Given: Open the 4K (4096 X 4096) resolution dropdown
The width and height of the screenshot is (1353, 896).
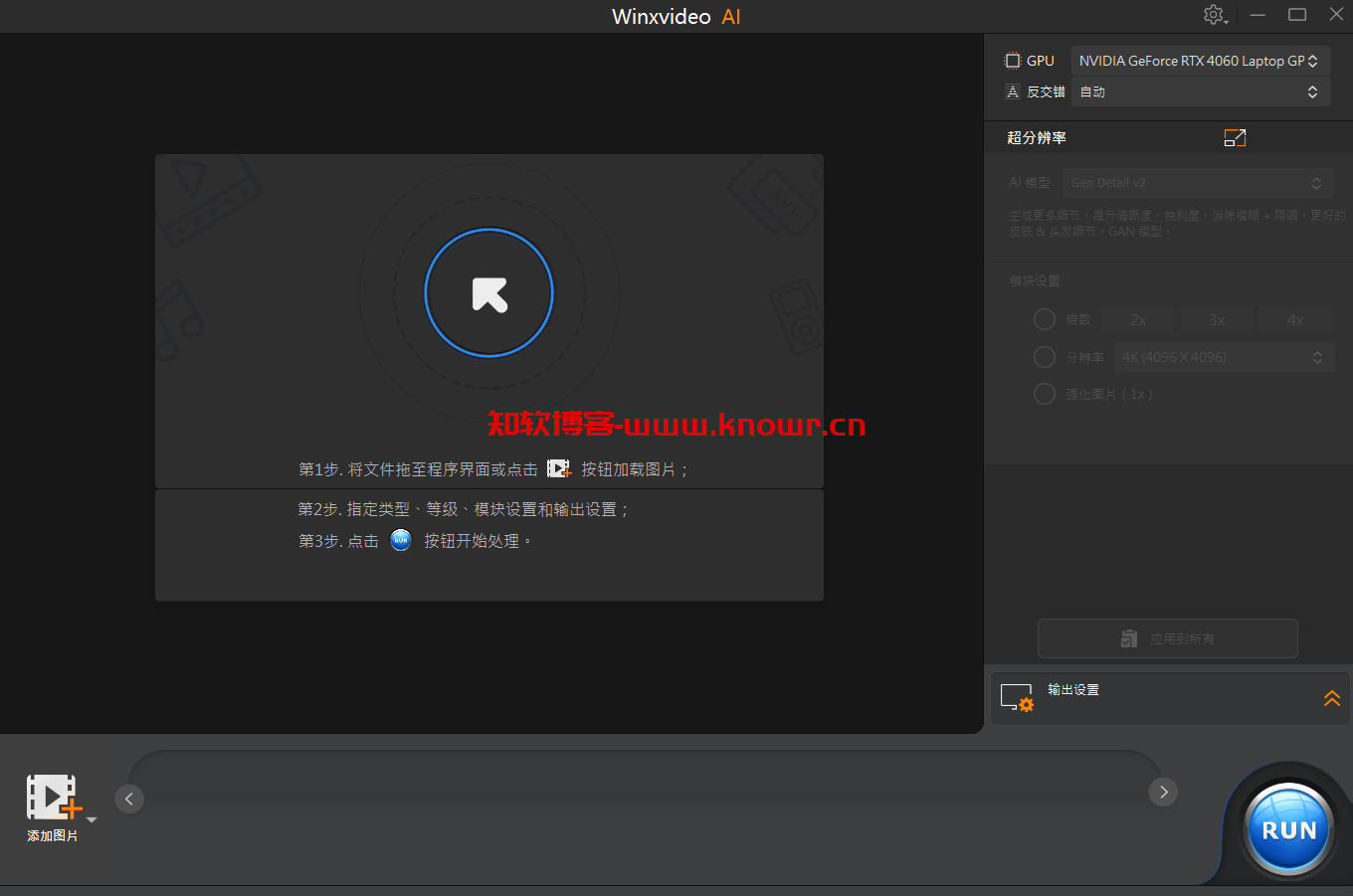Looking at the screenshot, I should [1223, 357].
